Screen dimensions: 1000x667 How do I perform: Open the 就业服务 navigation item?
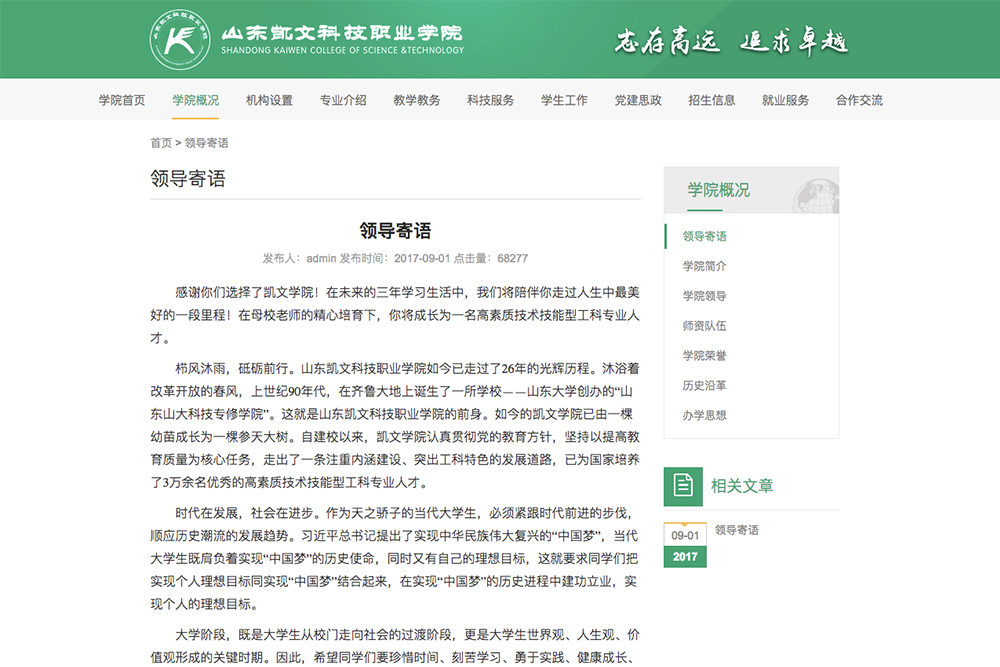pos(785,100)
